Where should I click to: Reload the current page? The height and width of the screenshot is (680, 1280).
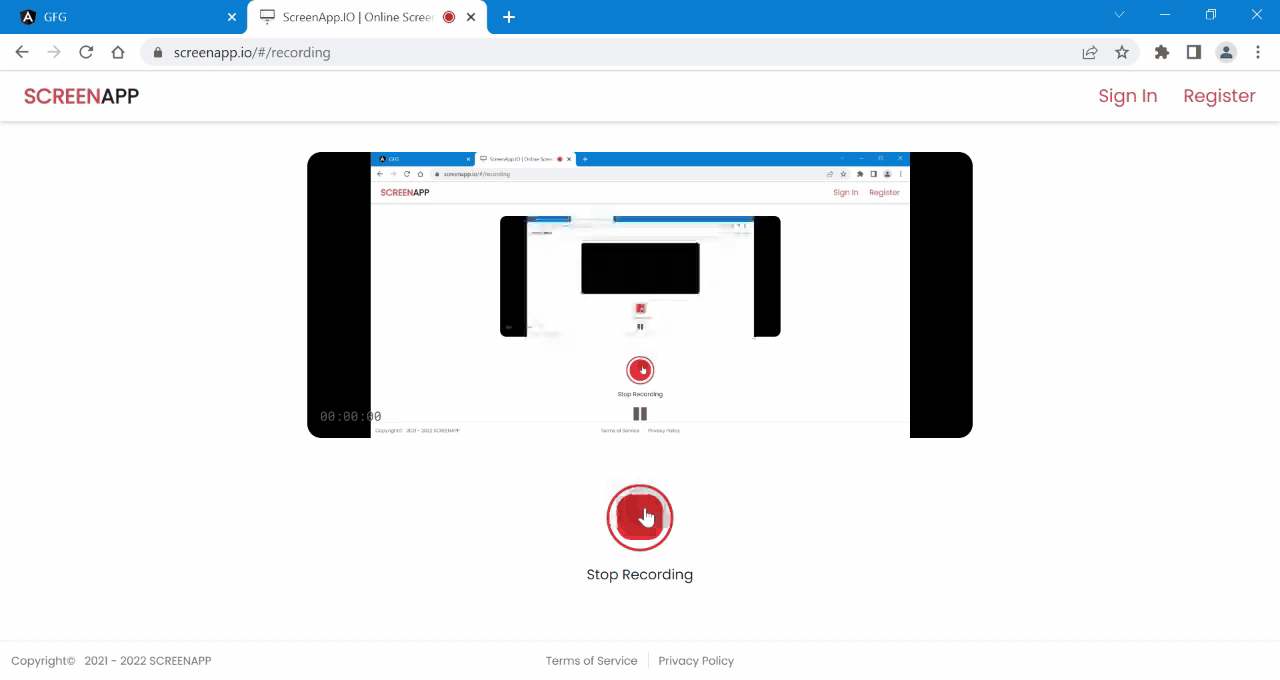[x=86, y=52]
